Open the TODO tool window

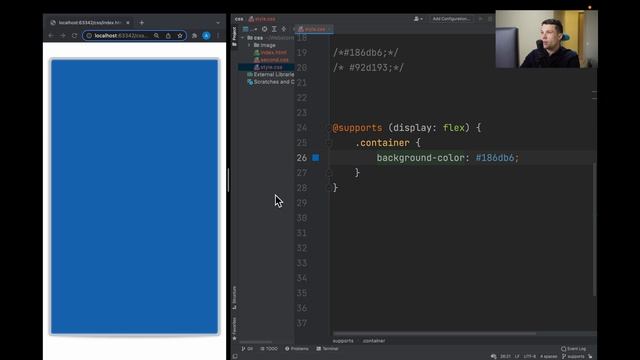[269, 349]
